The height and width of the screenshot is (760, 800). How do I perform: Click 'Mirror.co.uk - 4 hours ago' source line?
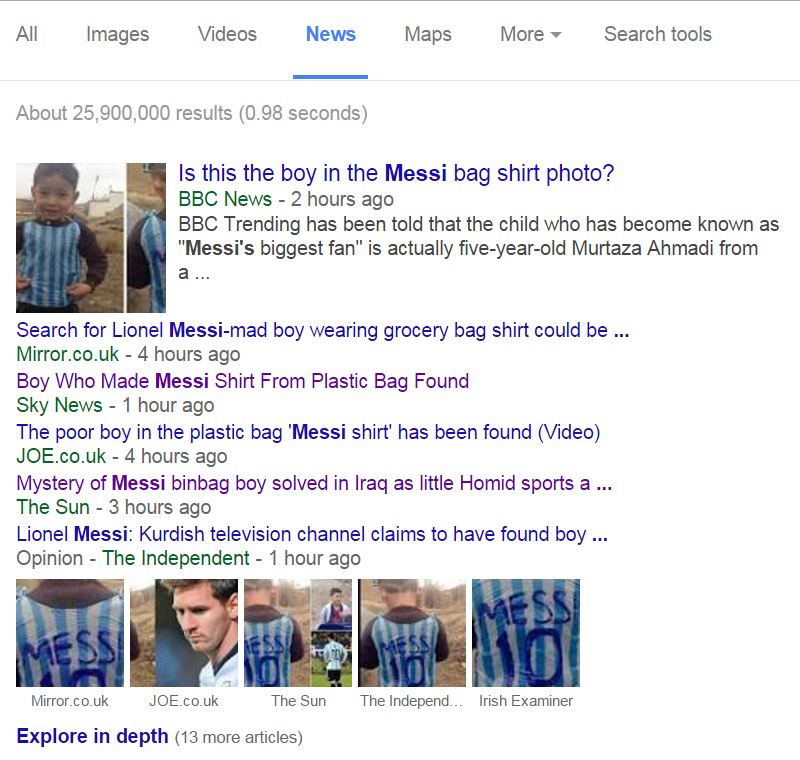(128, 354)
